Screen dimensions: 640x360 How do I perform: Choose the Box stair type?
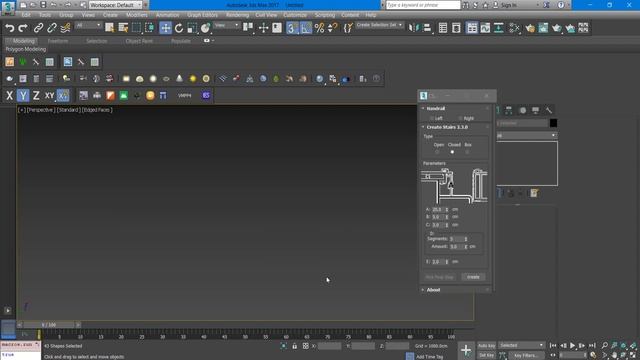467,152
